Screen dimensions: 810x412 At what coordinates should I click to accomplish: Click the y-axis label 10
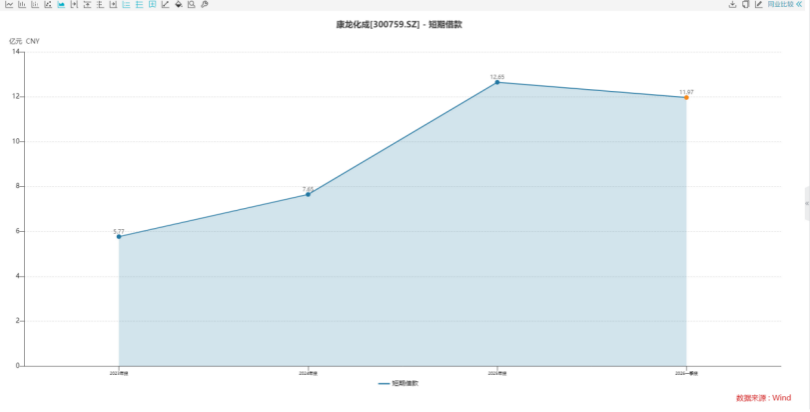[x=15, y=141]
